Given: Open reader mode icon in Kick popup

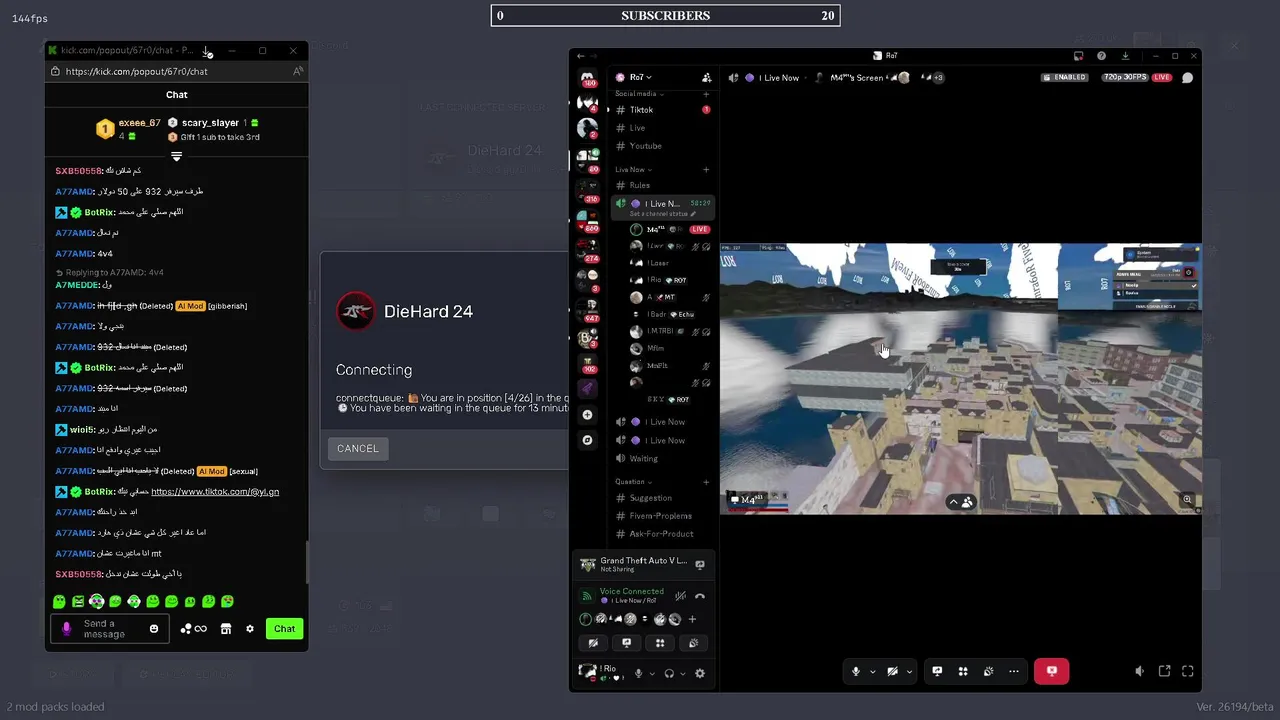Looking at the screenshot, I should tap(298, 71).
